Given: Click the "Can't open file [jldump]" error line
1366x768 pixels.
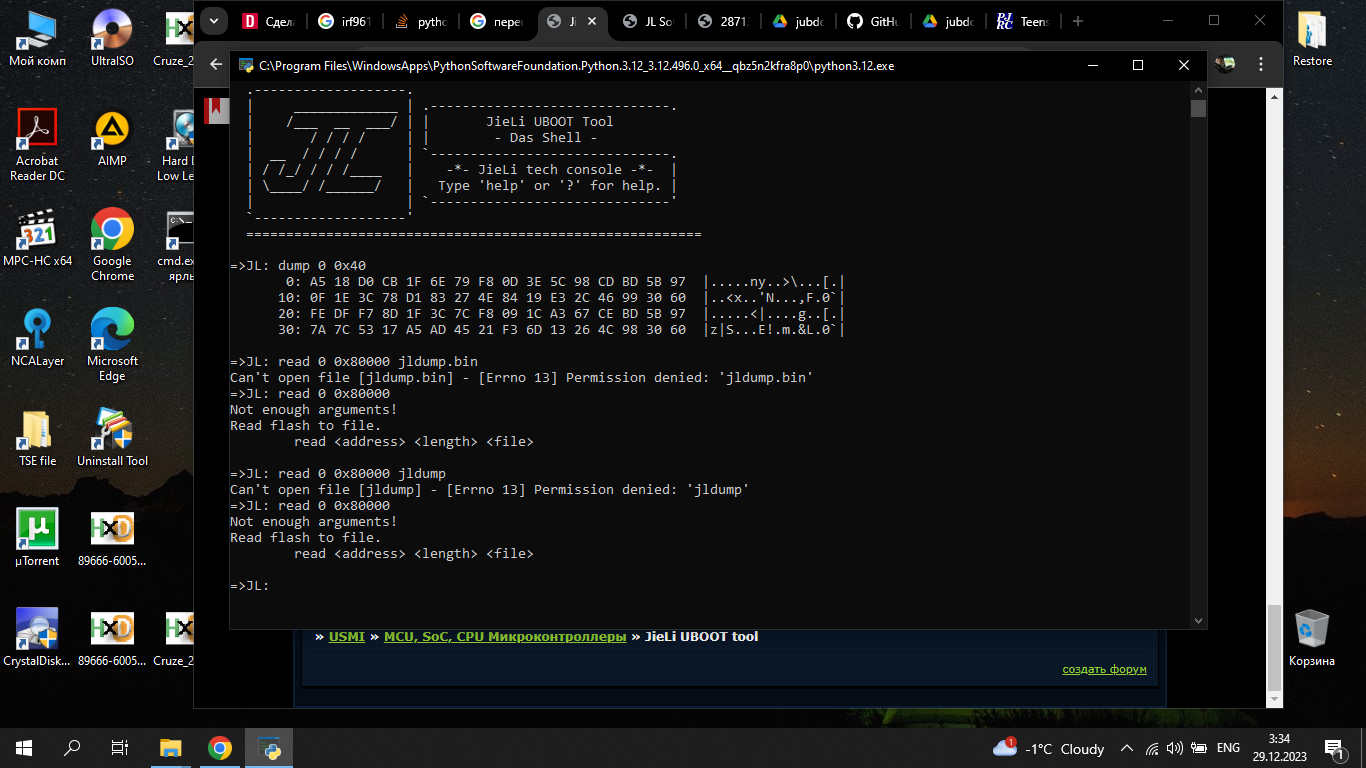Looking at the screenshot, I should click(490, 489).
